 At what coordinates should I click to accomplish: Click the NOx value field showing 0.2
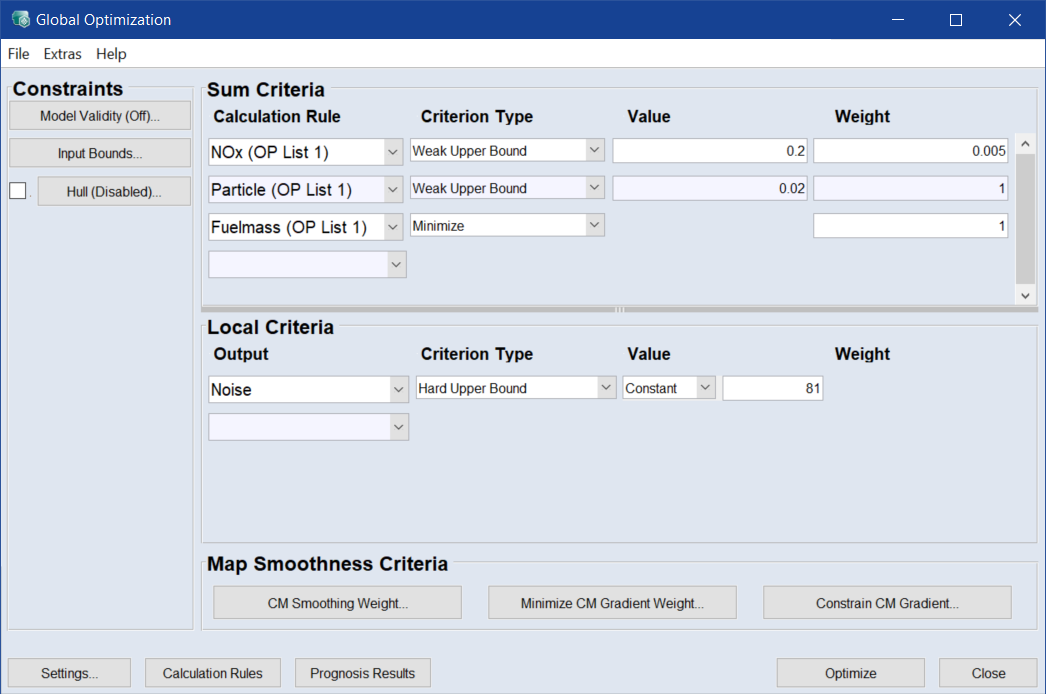tap(709, 151)
